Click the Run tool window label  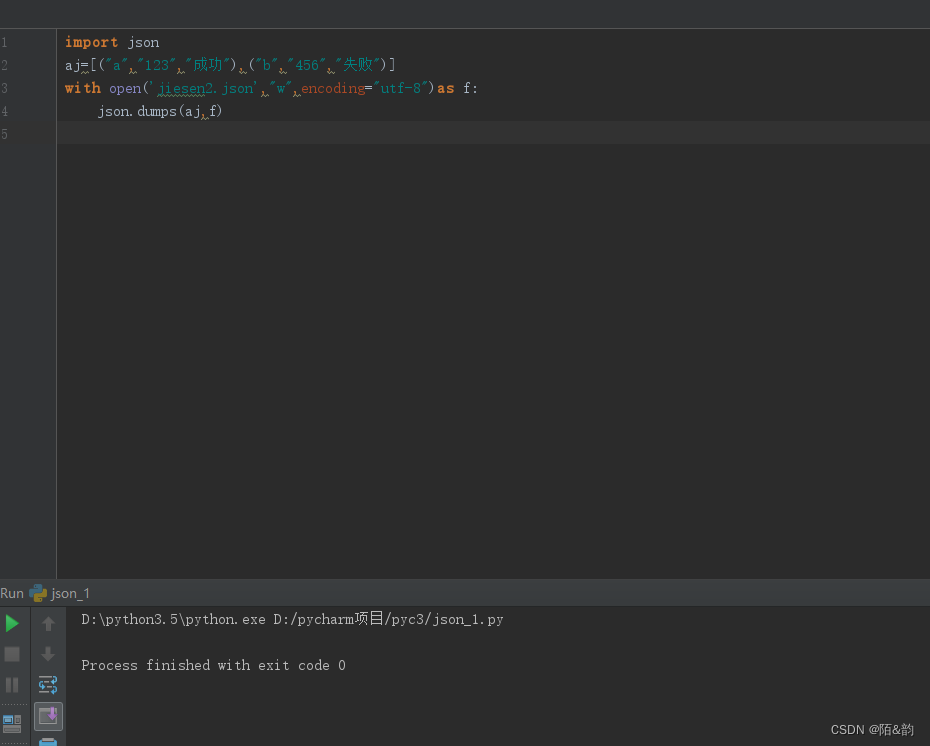click(x=12, y=593)
